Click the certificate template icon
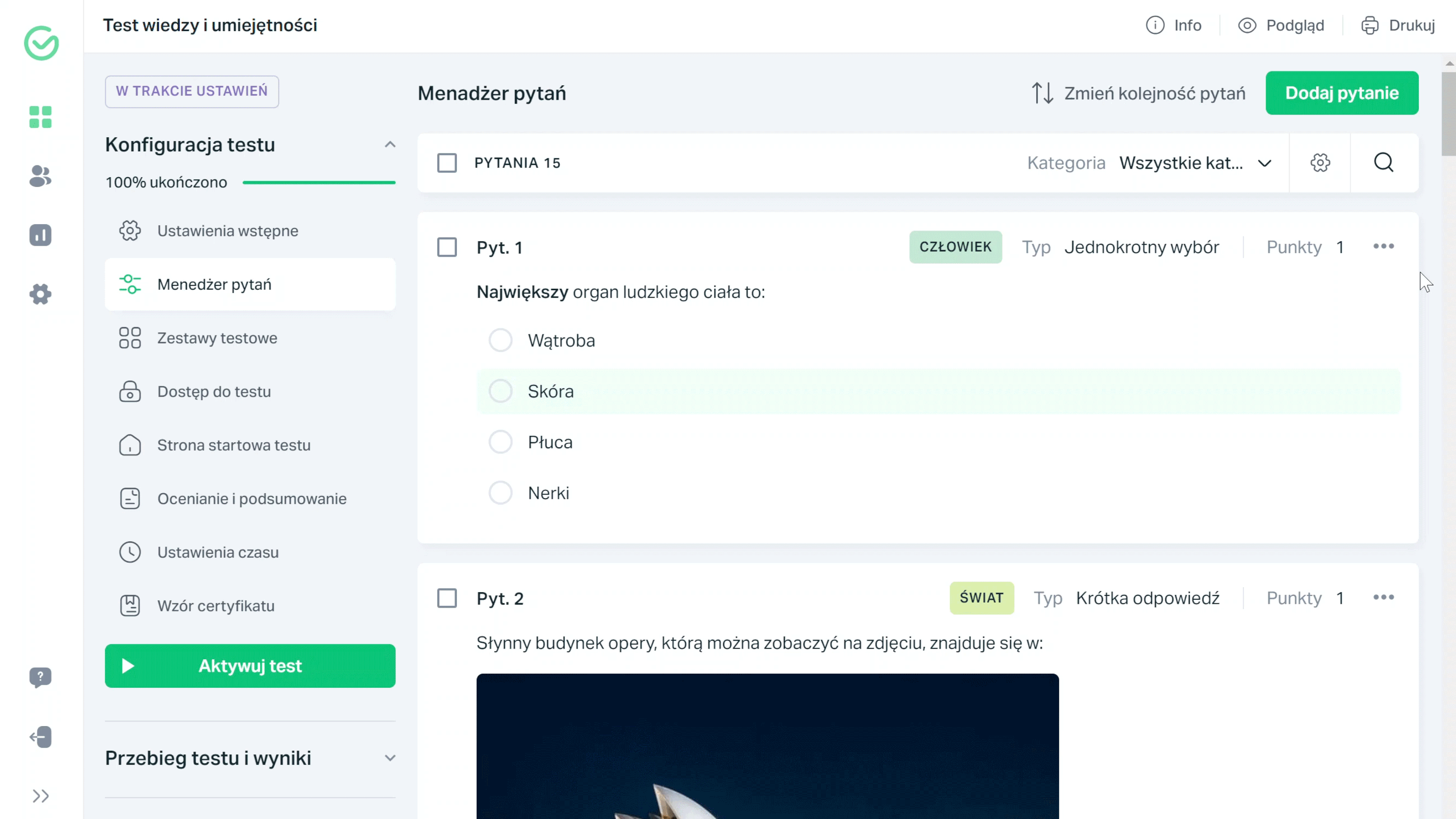 (x=130, y=605)
